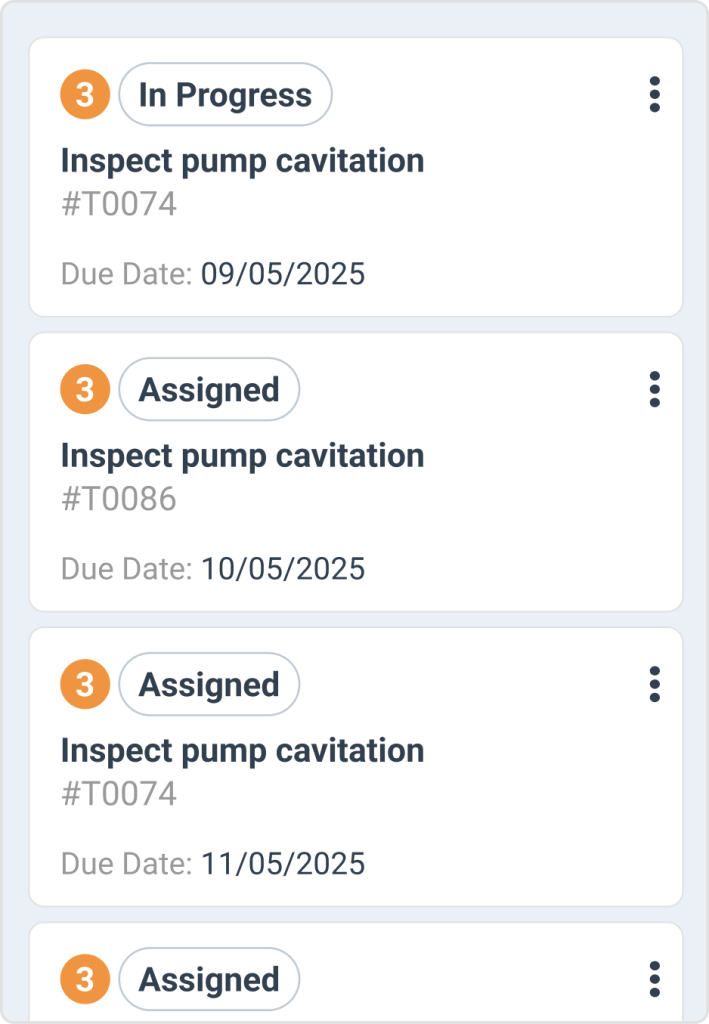The height and width of the screenshot is (1024, 709).
Task: Click title of the third pump cavitation task
Action: pos(242,750)
